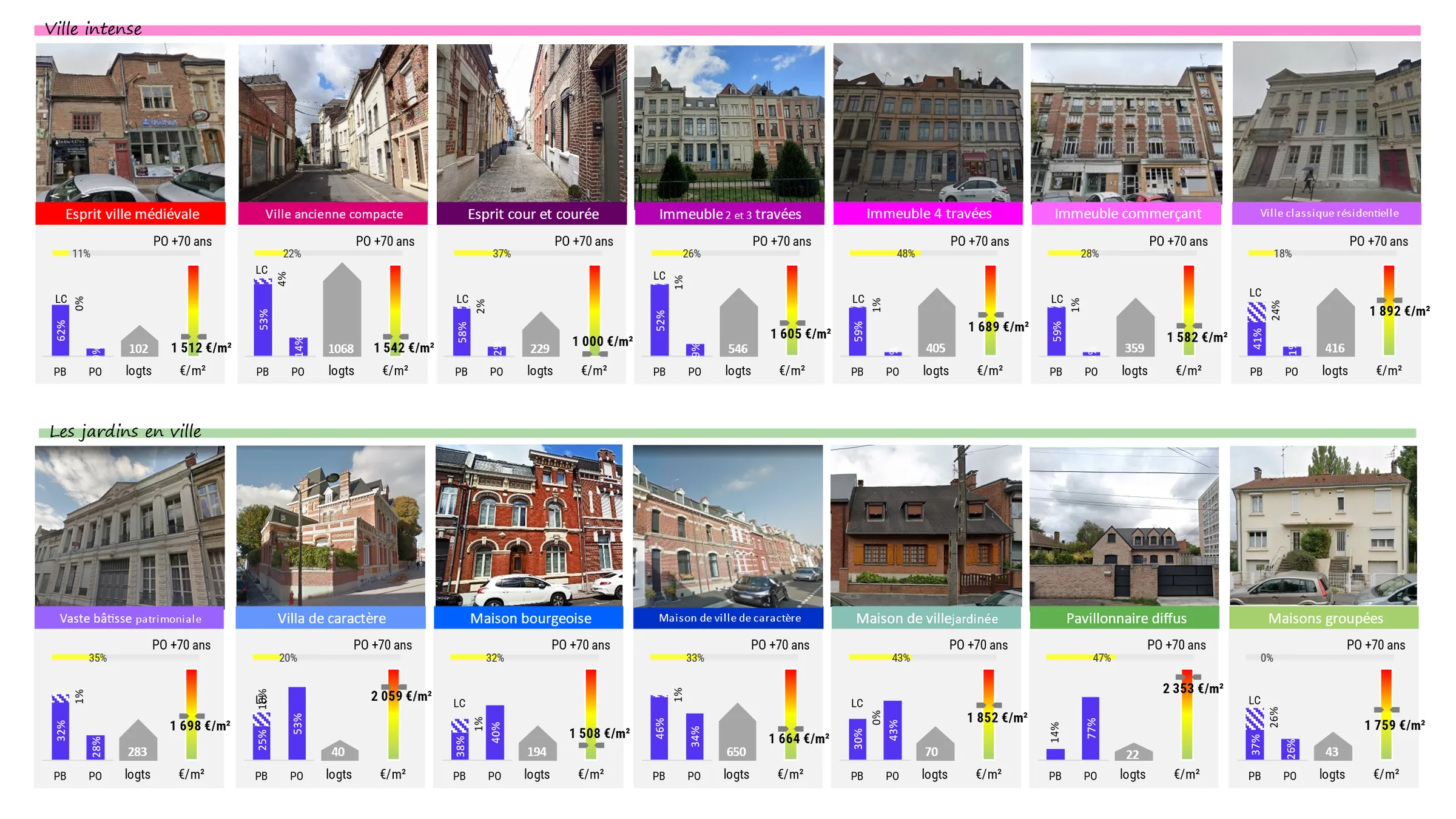The image size is (1456, 819).
Task: Select the Vaste bâtisse patrimoniale label
Action: [x=130, y=618]
